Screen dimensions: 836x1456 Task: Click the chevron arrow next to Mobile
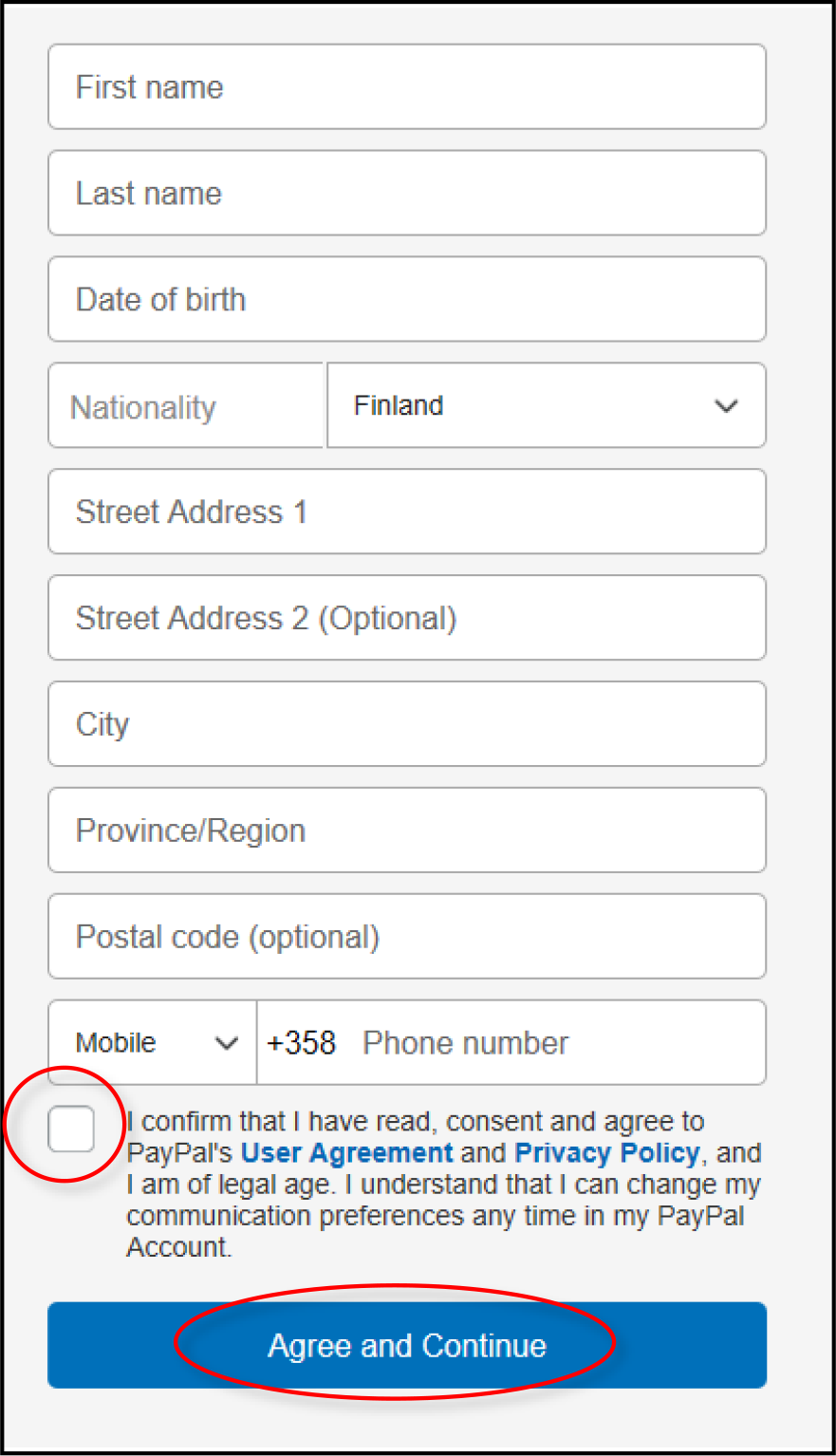pyautogui.click(x=227, y=1043)
